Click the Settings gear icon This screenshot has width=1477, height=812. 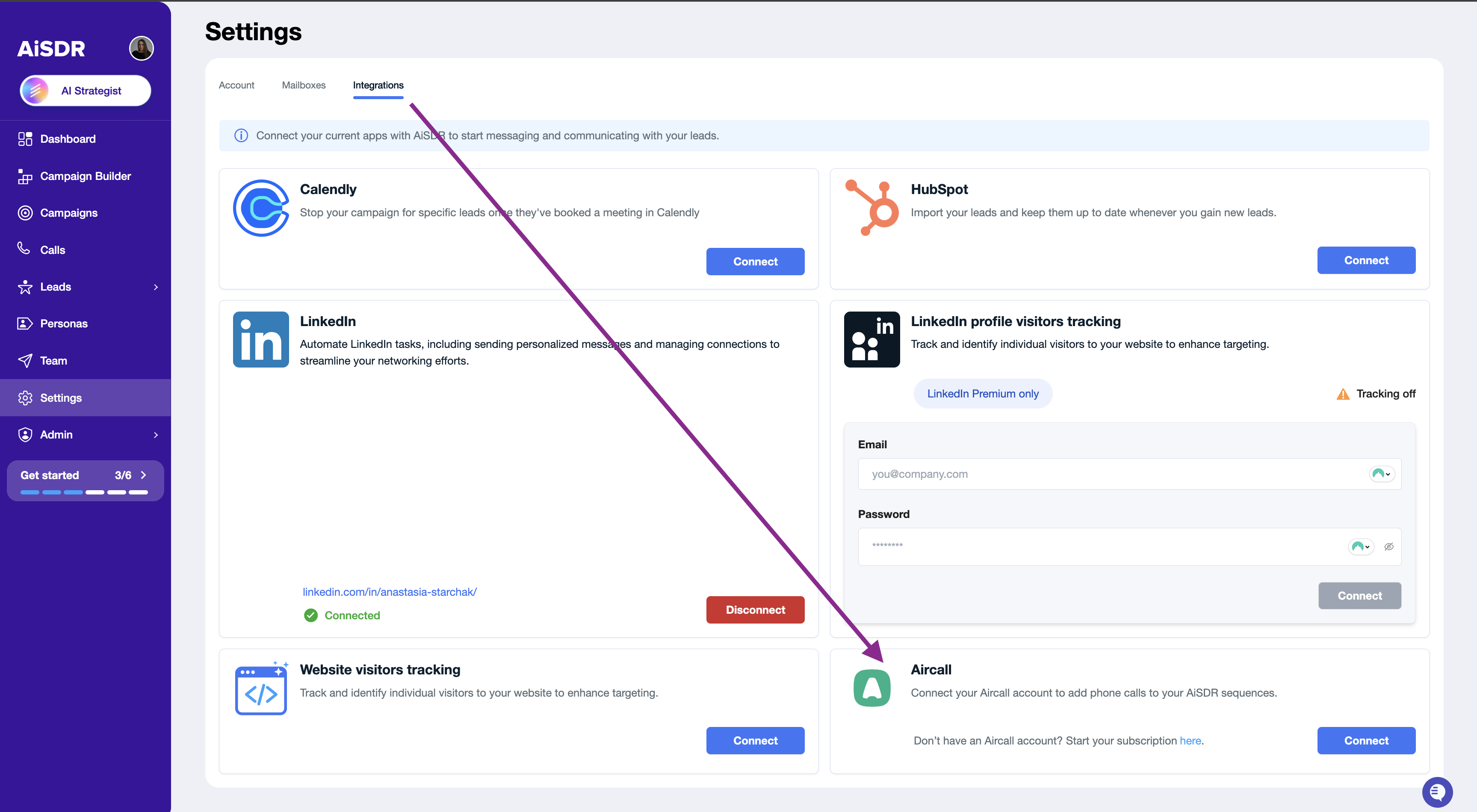25,398
